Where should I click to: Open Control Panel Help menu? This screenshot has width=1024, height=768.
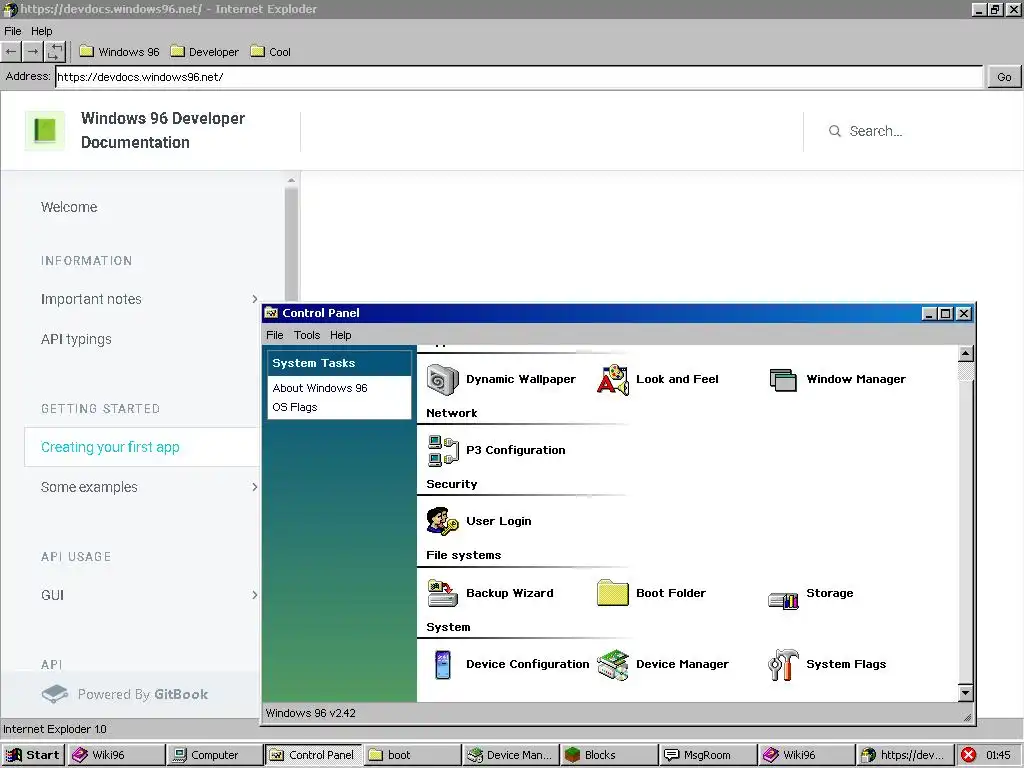tap(340, 335)
